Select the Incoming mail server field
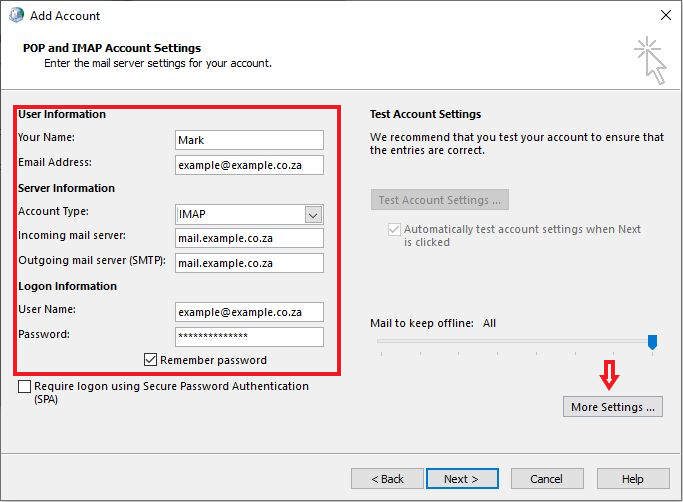This screenshot has width=683, height=502. pyautogui.click(x=249, y=238)
